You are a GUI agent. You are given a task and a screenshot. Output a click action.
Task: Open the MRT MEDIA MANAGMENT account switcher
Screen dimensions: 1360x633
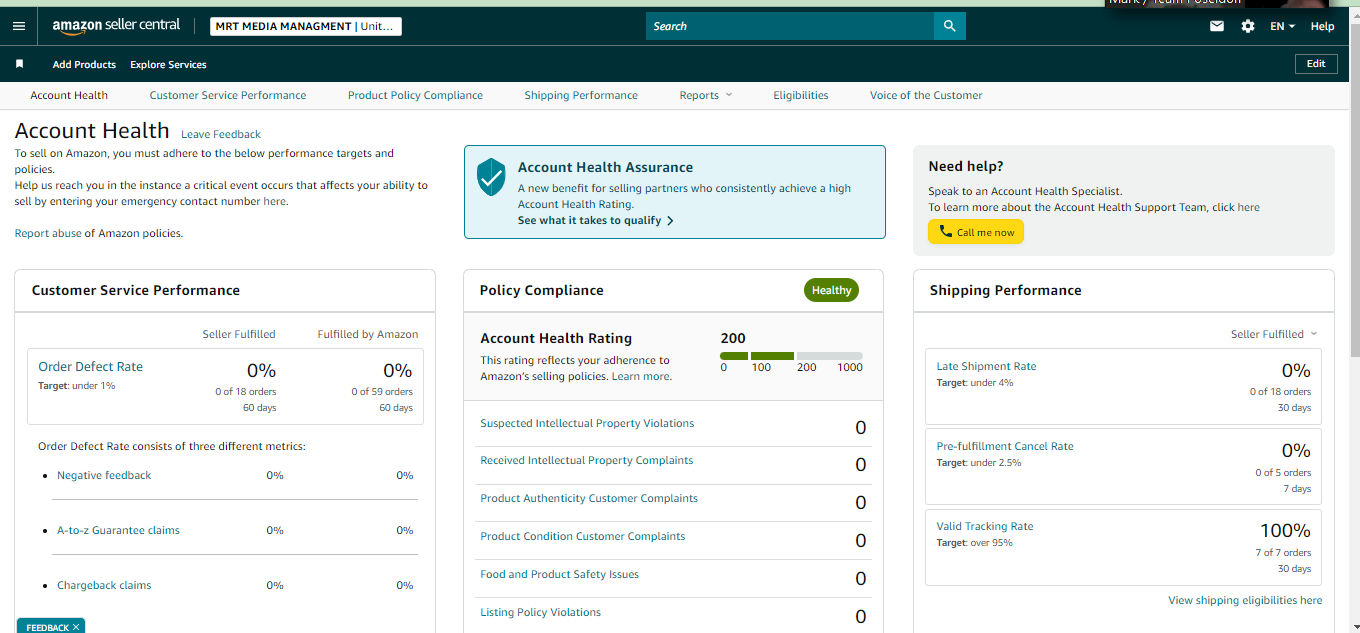tap(306, 26)
